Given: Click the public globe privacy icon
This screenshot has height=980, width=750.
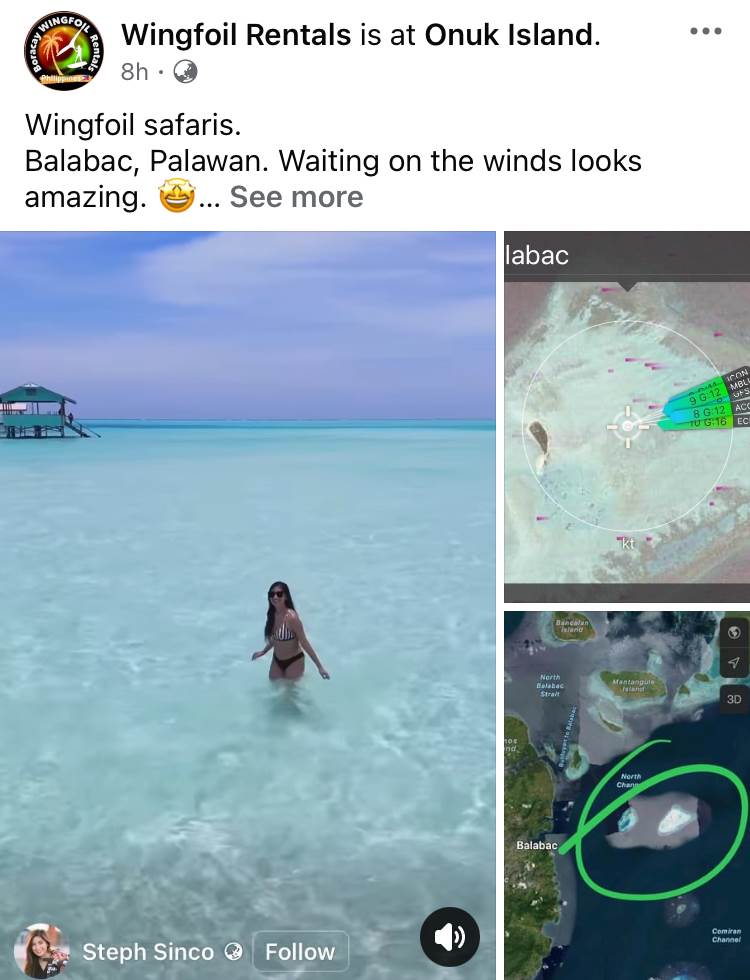Looking at the screenshot, I should pos(185,72).
